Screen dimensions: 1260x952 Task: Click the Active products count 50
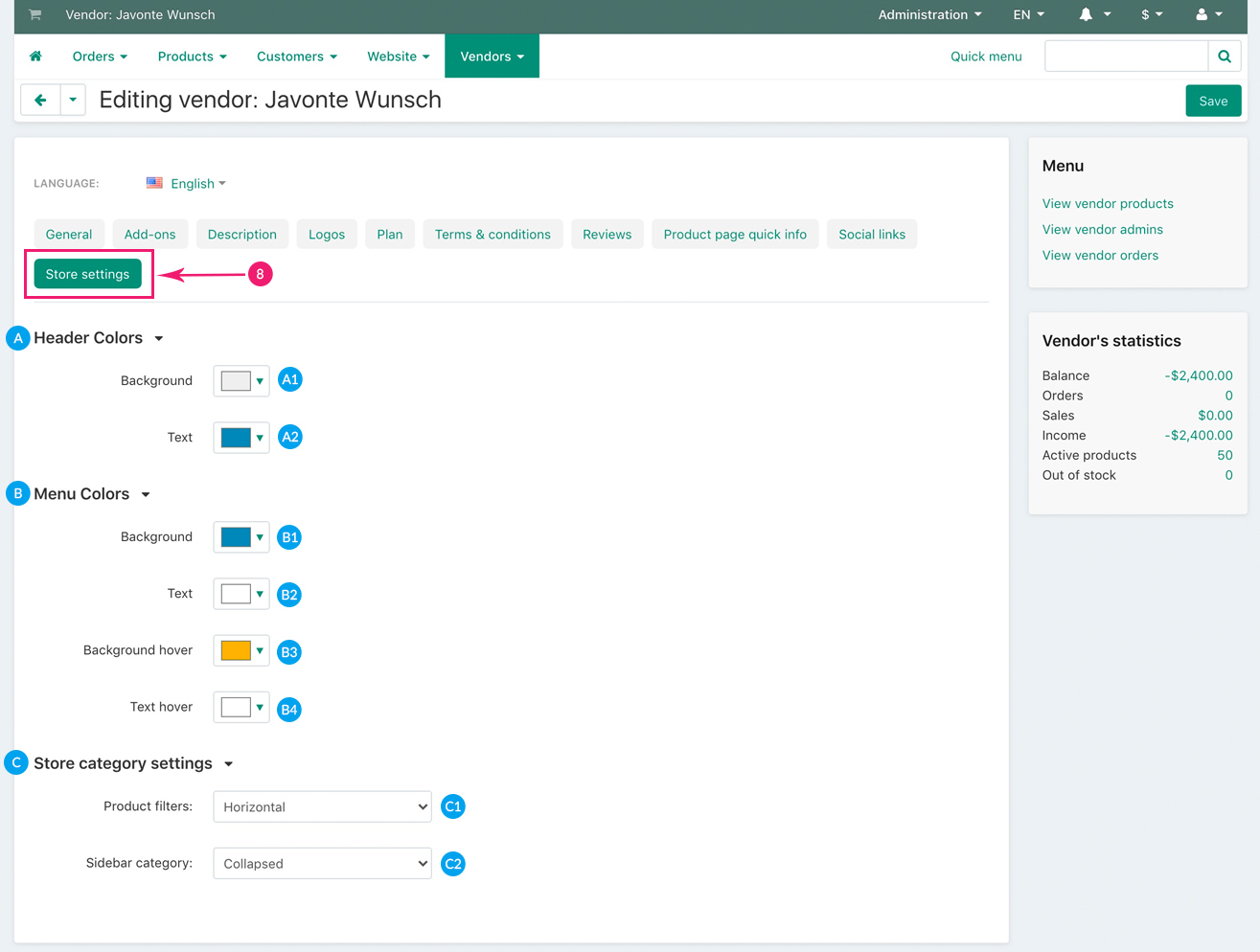pyautogui.click(x=1225, y=455)
